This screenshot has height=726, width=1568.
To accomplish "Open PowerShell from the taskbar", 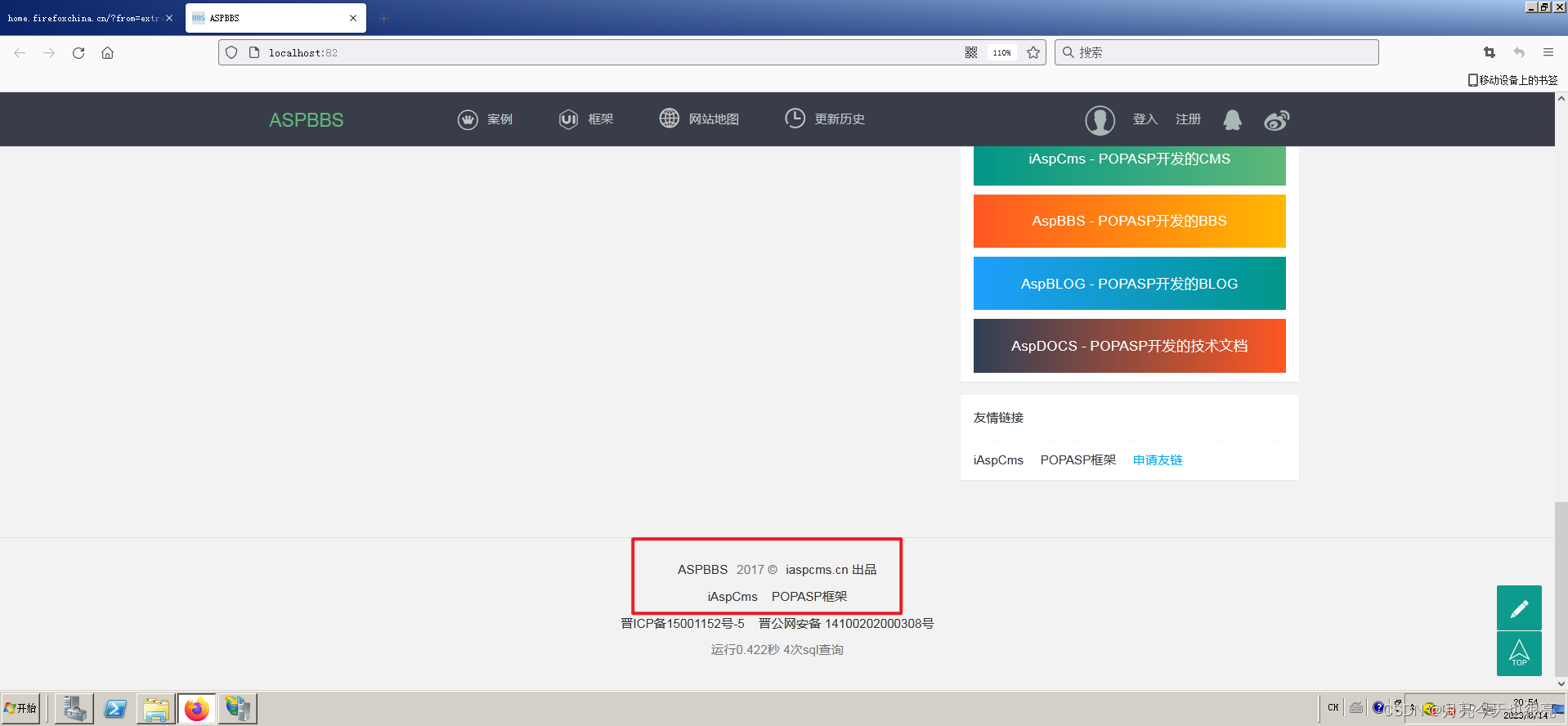I will [115, 709].
